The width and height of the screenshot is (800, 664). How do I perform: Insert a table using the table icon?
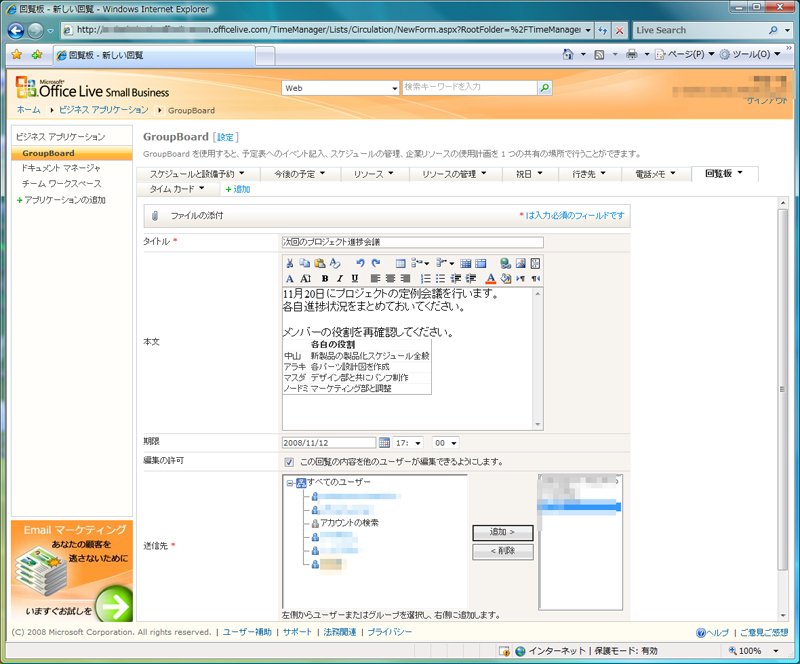pos(401,263)
